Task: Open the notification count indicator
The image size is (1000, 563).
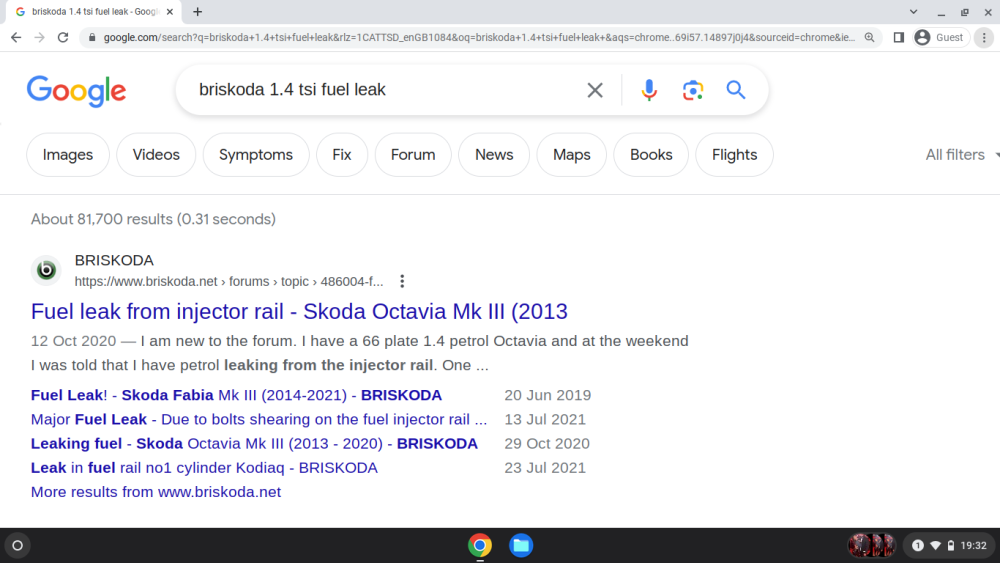Action: coord(918,545)
